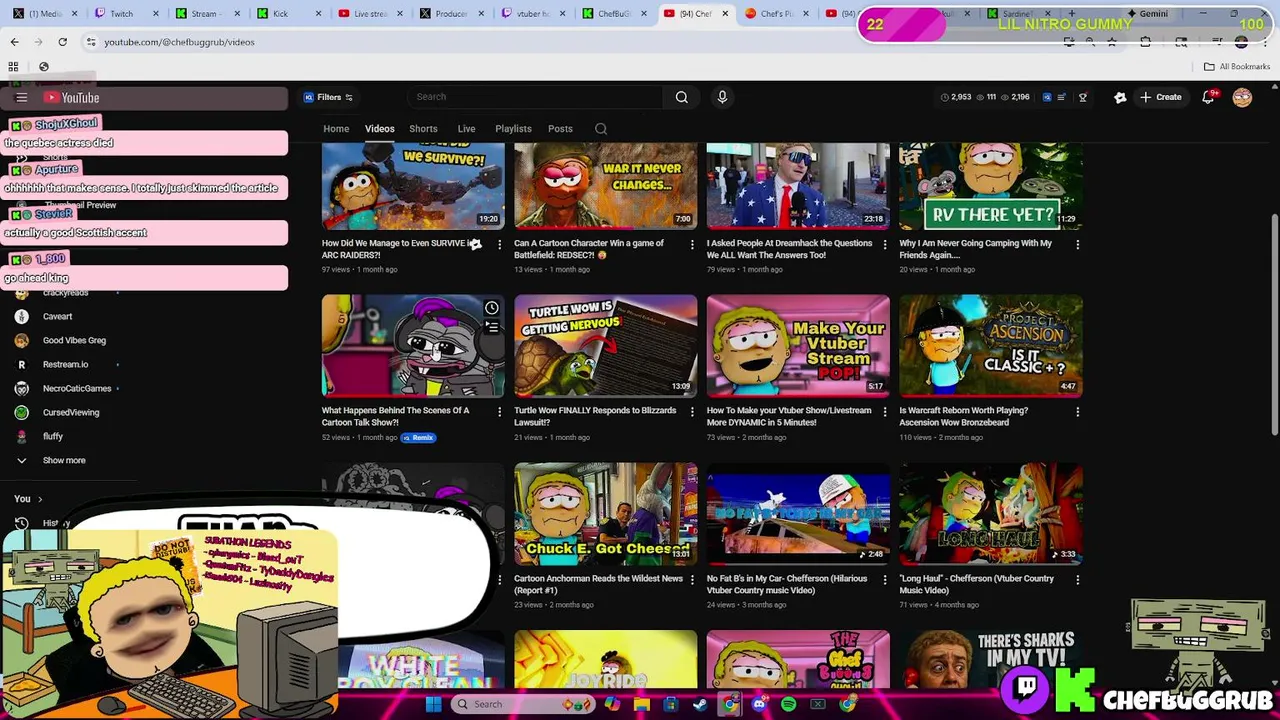
Task: Open the RV THERE YET thumbnail
Action: click(x=990, y=186)
